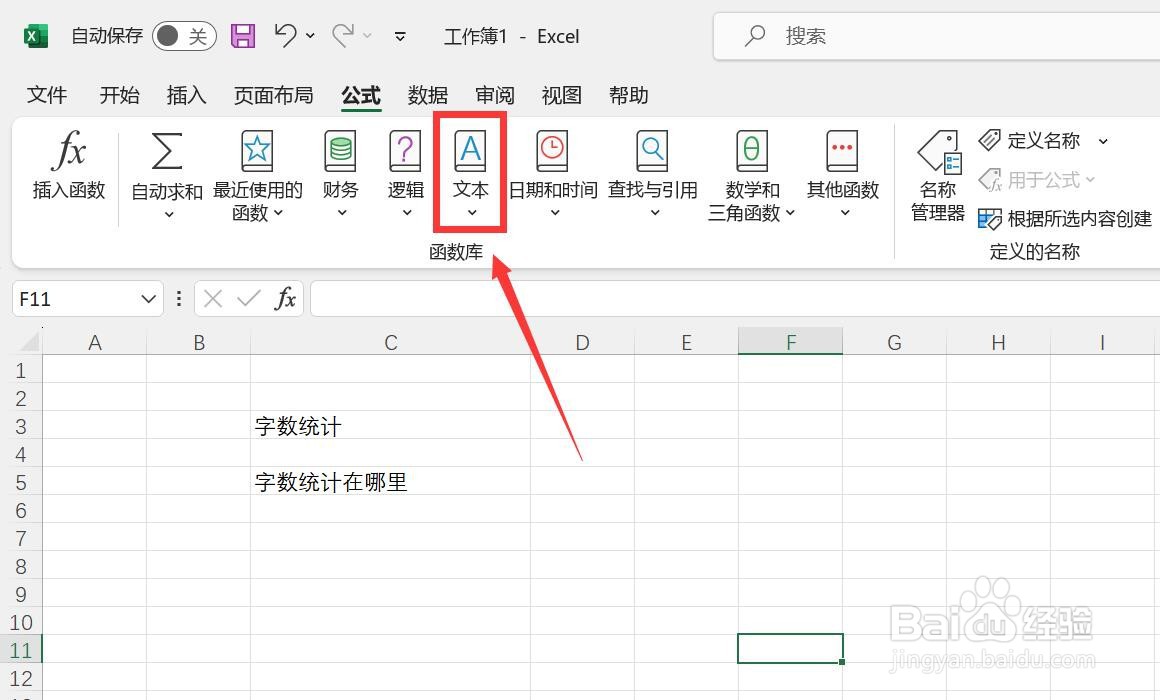
Task: Click the fx button beside the formula bar
Action: click(x=285, y=299)
